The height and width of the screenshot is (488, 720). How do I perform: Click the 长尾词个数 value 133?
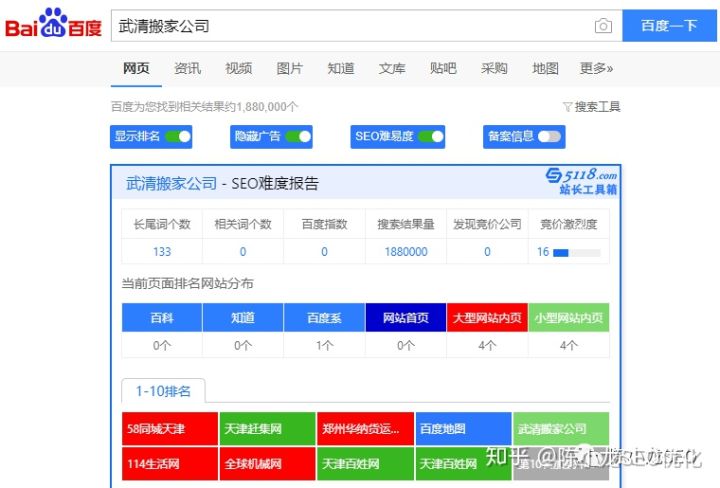pos(162,252)
